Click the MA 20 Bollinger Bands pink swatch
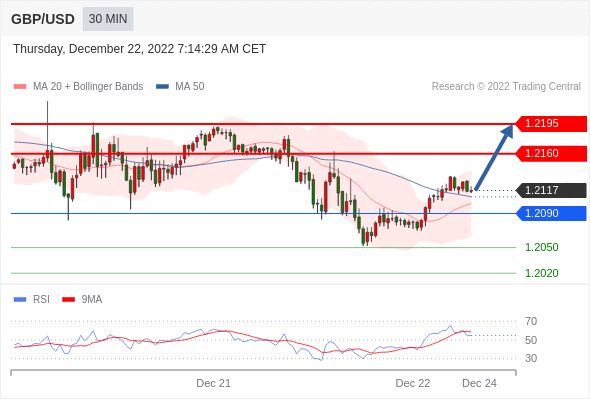This screenshot has height=400, width=590. point(20,87)
